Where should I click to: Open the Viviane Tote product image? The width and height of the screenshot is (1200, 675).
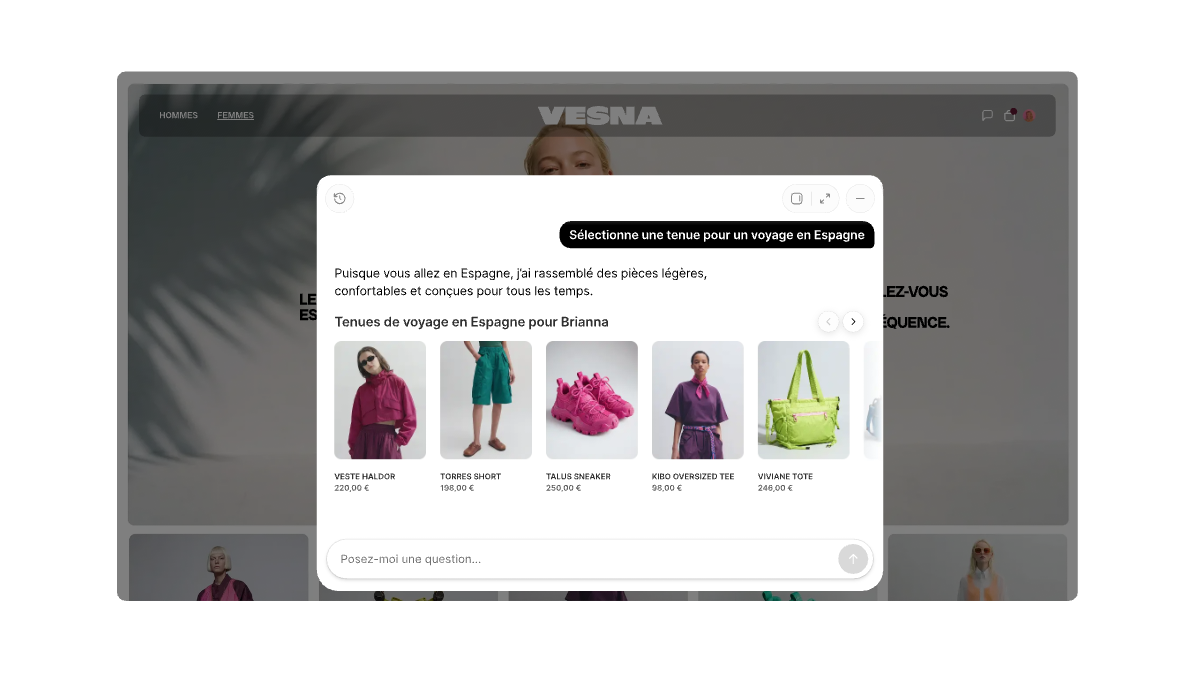804,400
